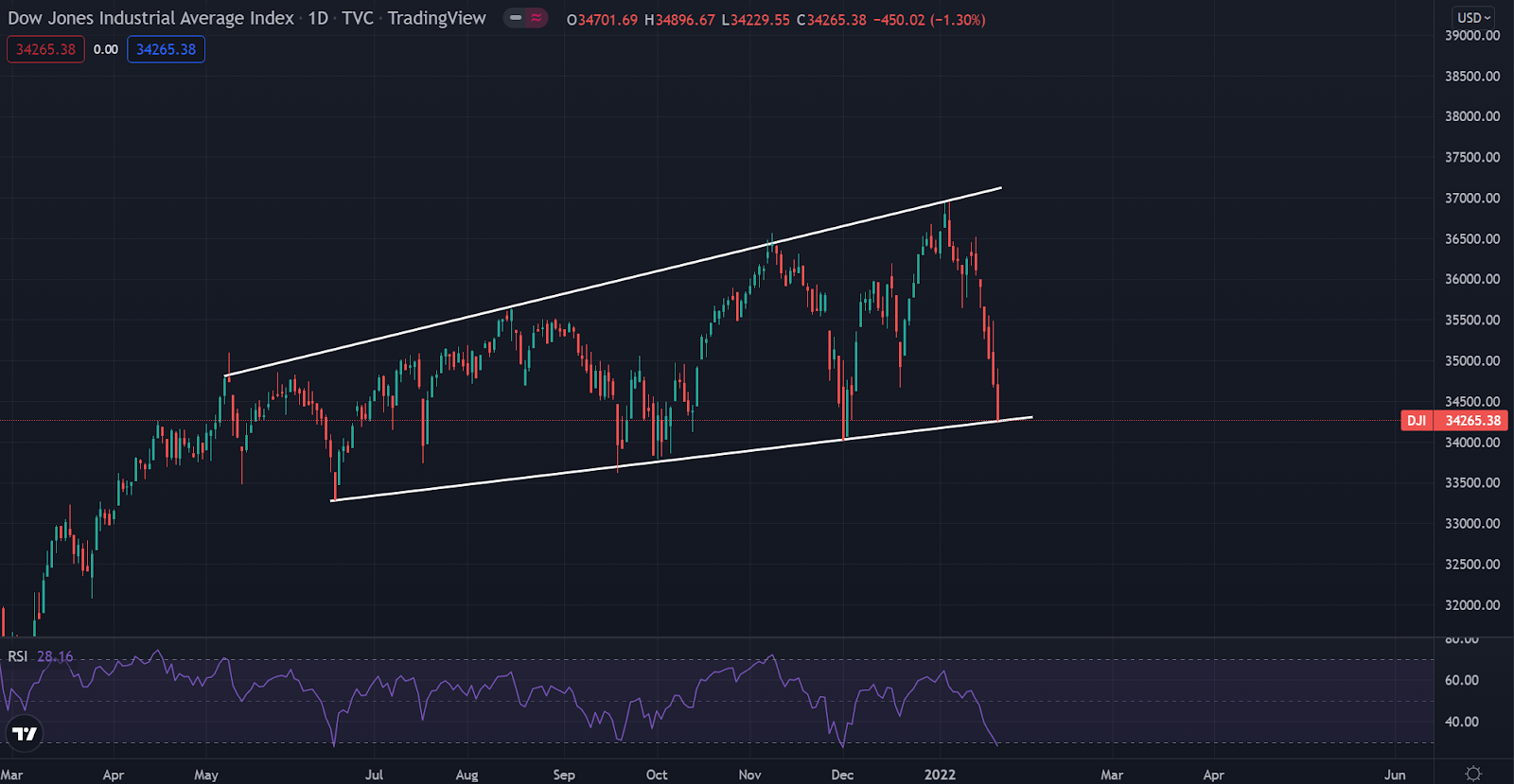Click the 38000.00 price axis label
The height and width of the screenshot is (784, 1514).
pos(1472,117)
